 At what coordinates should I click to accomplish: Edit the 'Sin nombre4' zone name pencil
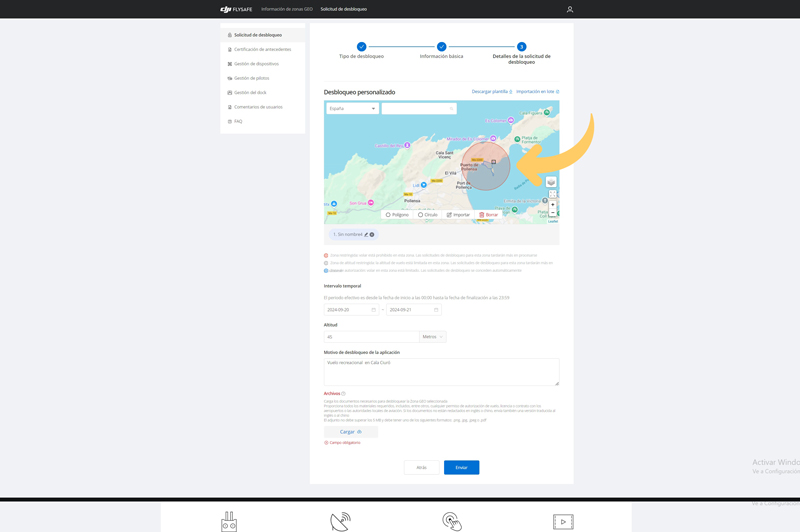pos(366,235)
